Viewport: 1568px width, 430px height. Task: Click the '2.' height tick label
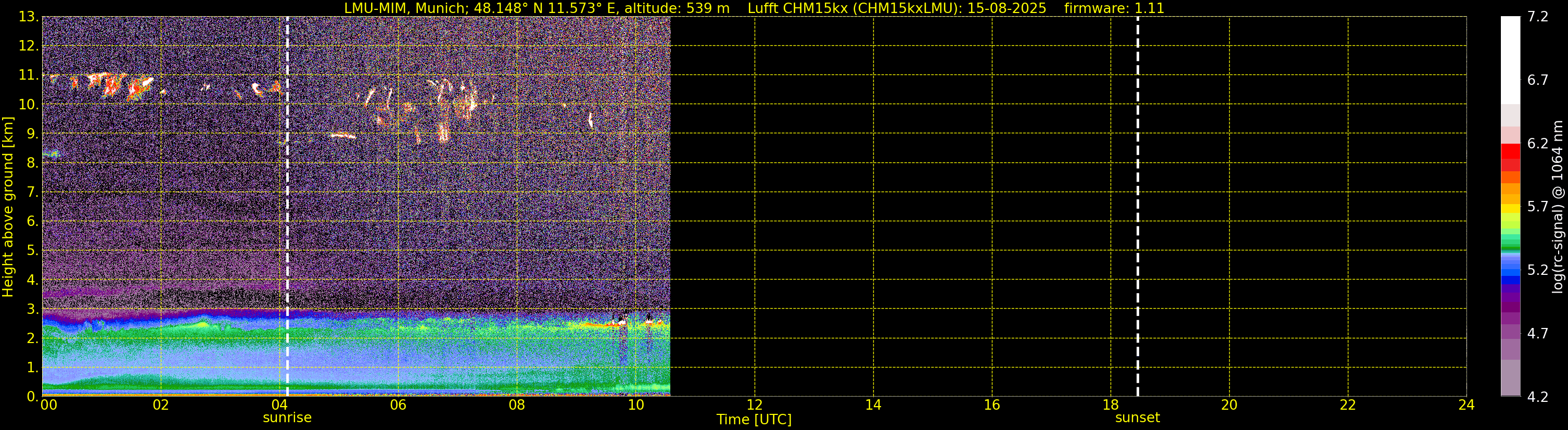(x=32, y=339)
